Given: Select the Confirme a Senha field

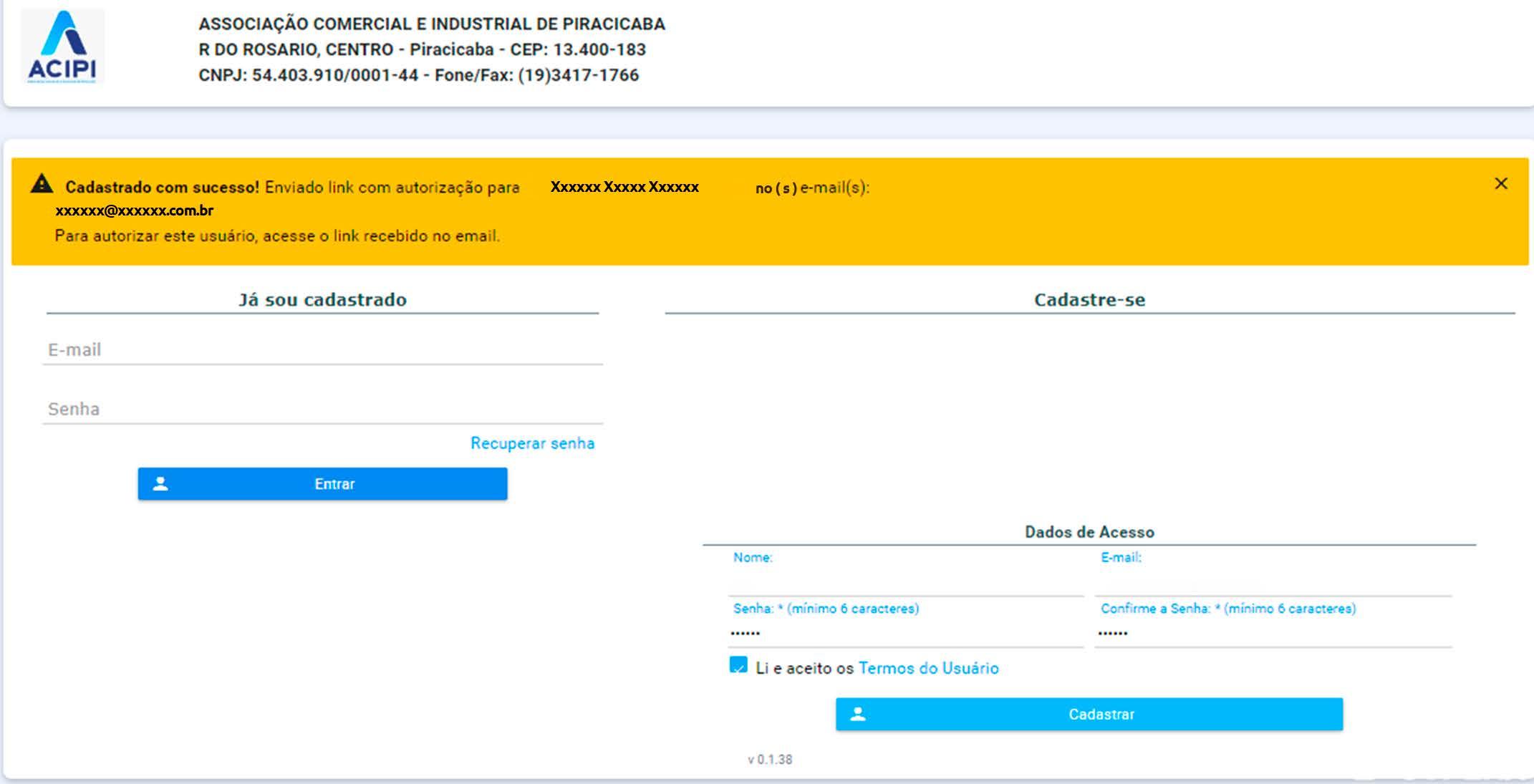Looking at the screenshot, I should coord(1273,633).
